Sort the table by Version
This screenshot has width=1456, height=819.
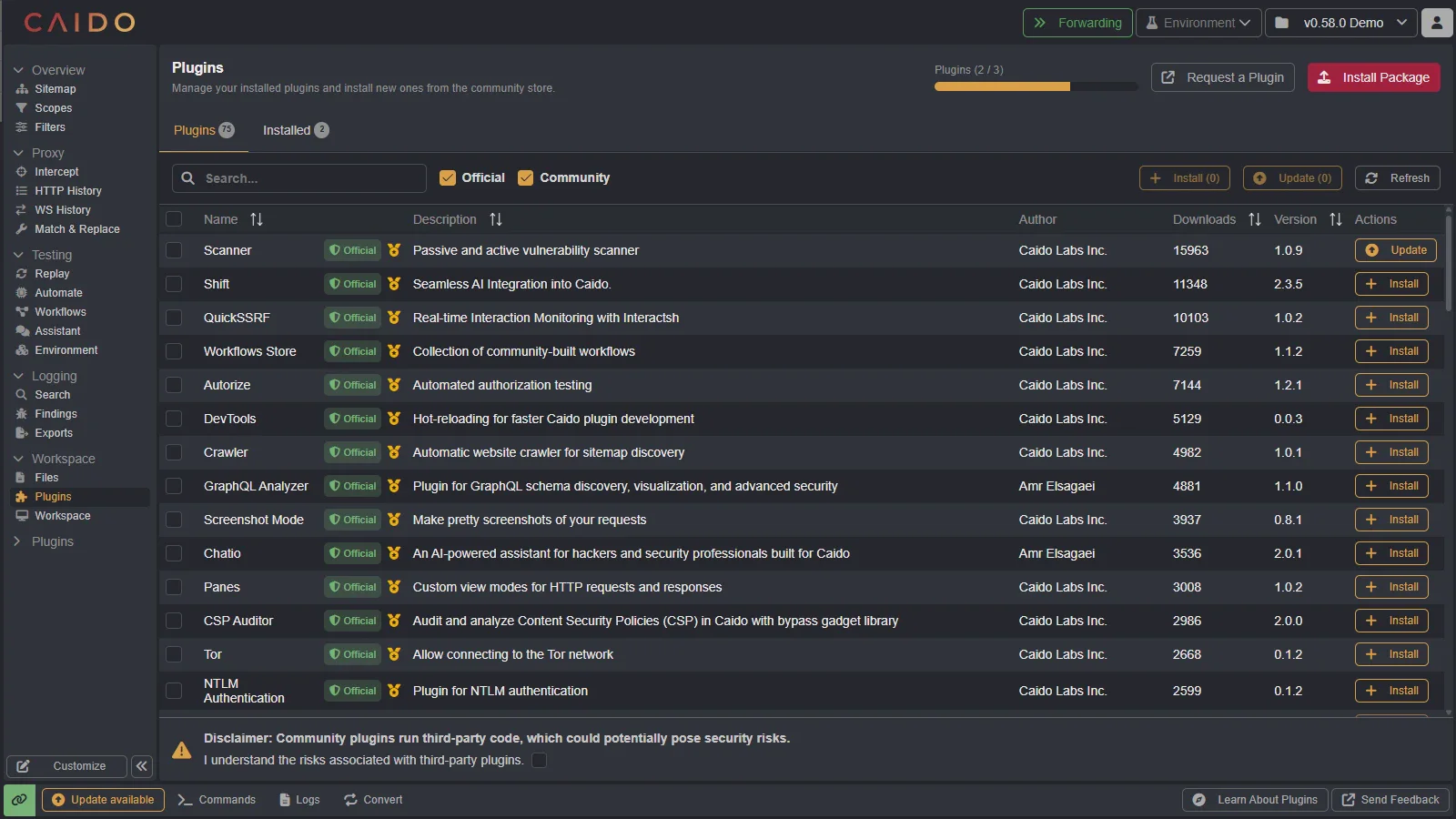click(1336, 219)
